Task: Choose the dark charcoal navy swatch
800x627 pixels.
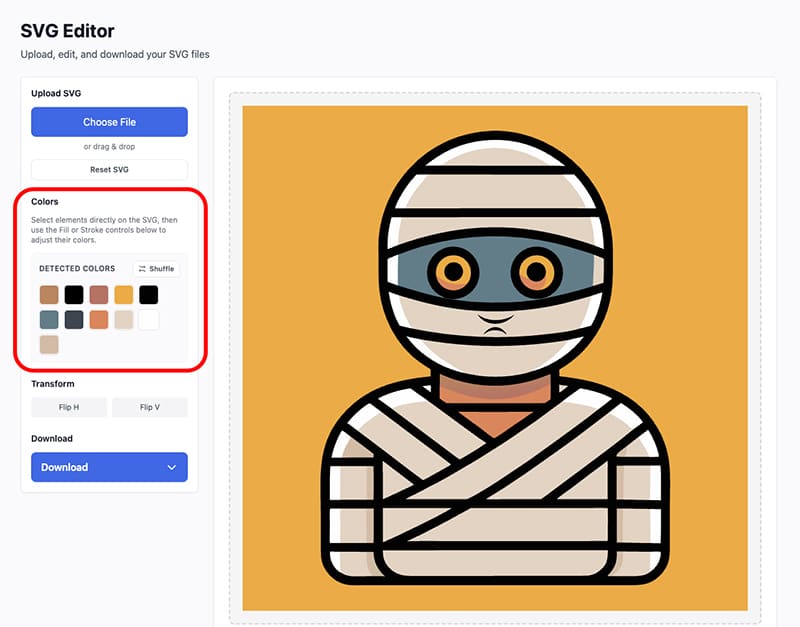Action: pos(74,320)
